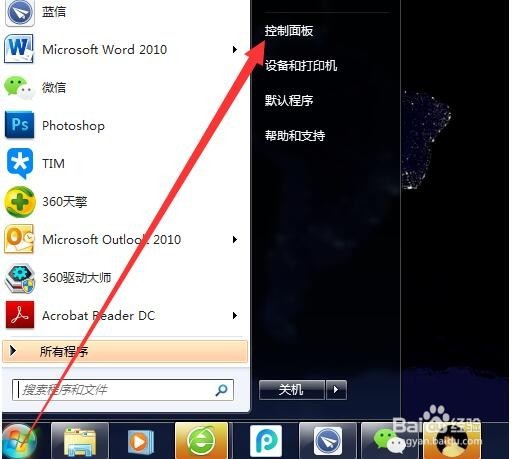512x459 pixels.
Task: Launch Microsoft Outlook 2010 icon
Action: click(19, 239)
